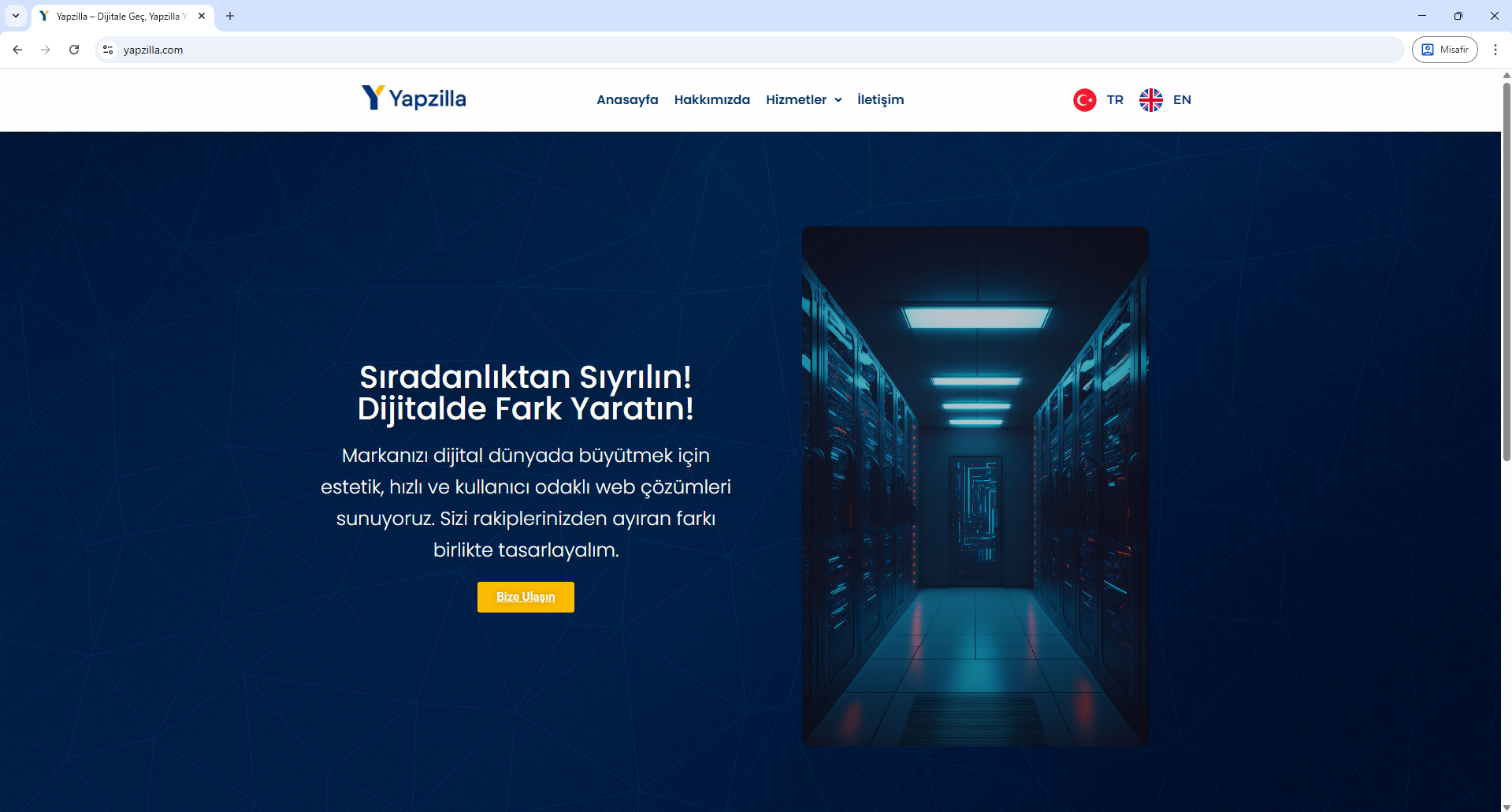Restore down the Chrome window
The width and height of the screenshot is (1512, 812).
pos(1458,16)
